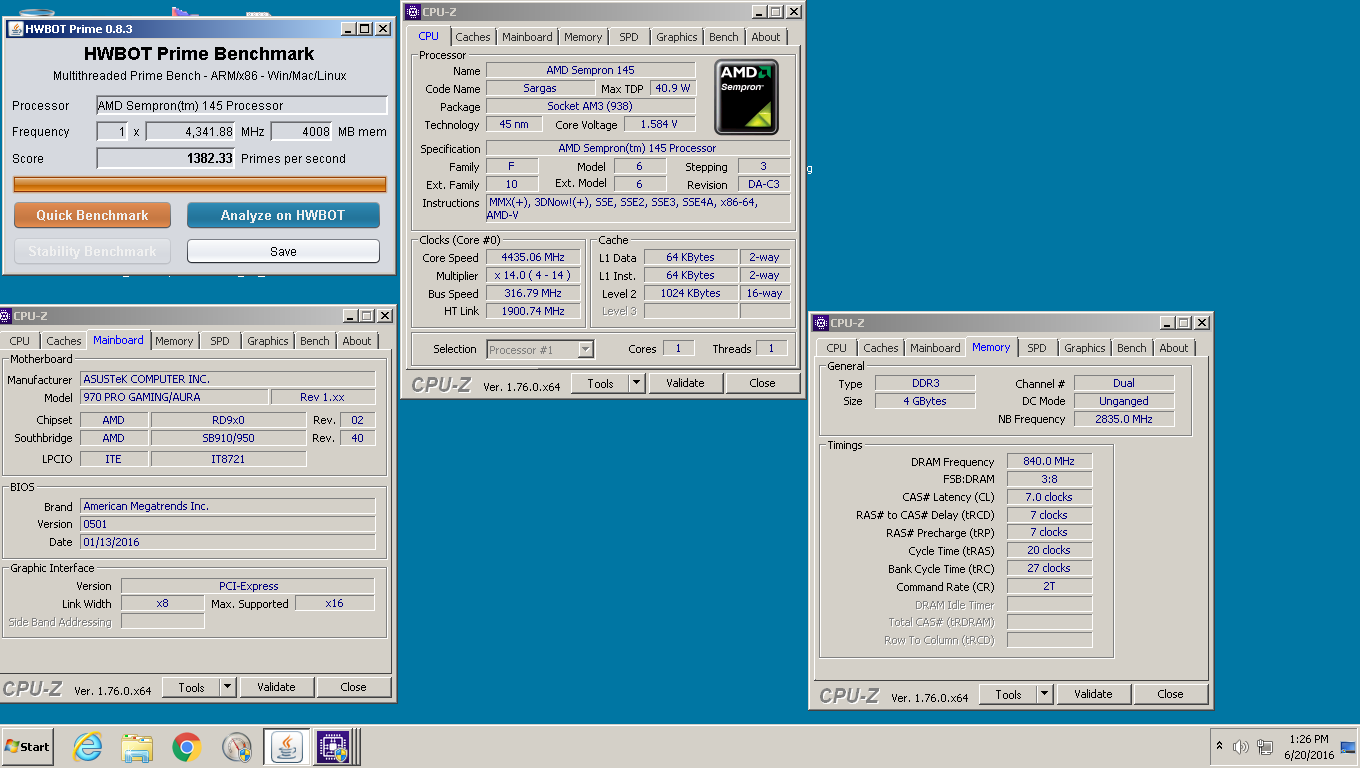Show hidden tray icons arrow
Screen dimensions: 1360x768
[1219, 746]
